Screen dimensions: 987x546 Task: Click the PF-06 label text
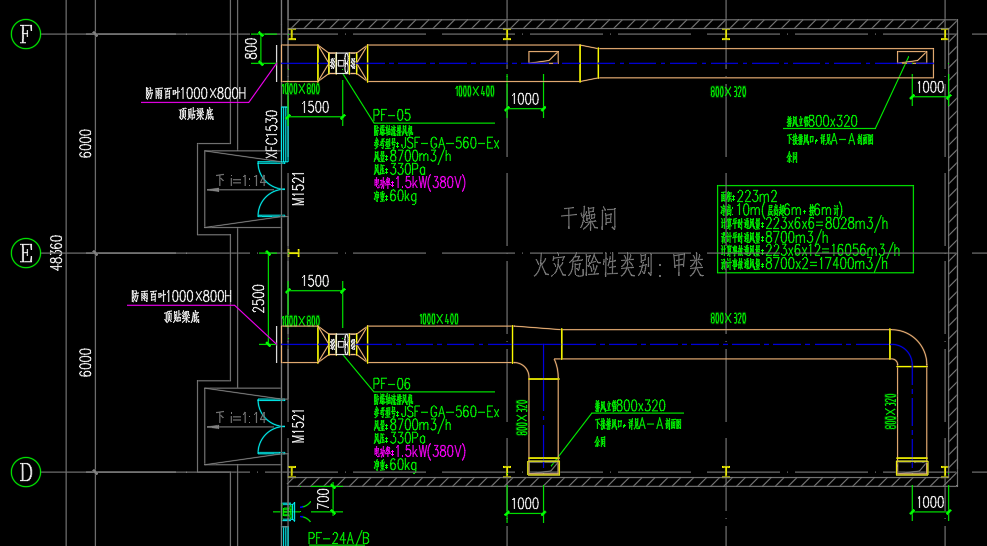click(391, 384)
